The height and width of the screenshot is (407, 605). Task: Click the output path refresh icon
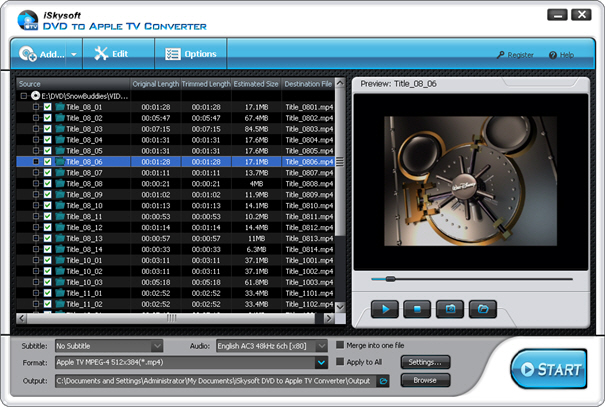[383, 381]
